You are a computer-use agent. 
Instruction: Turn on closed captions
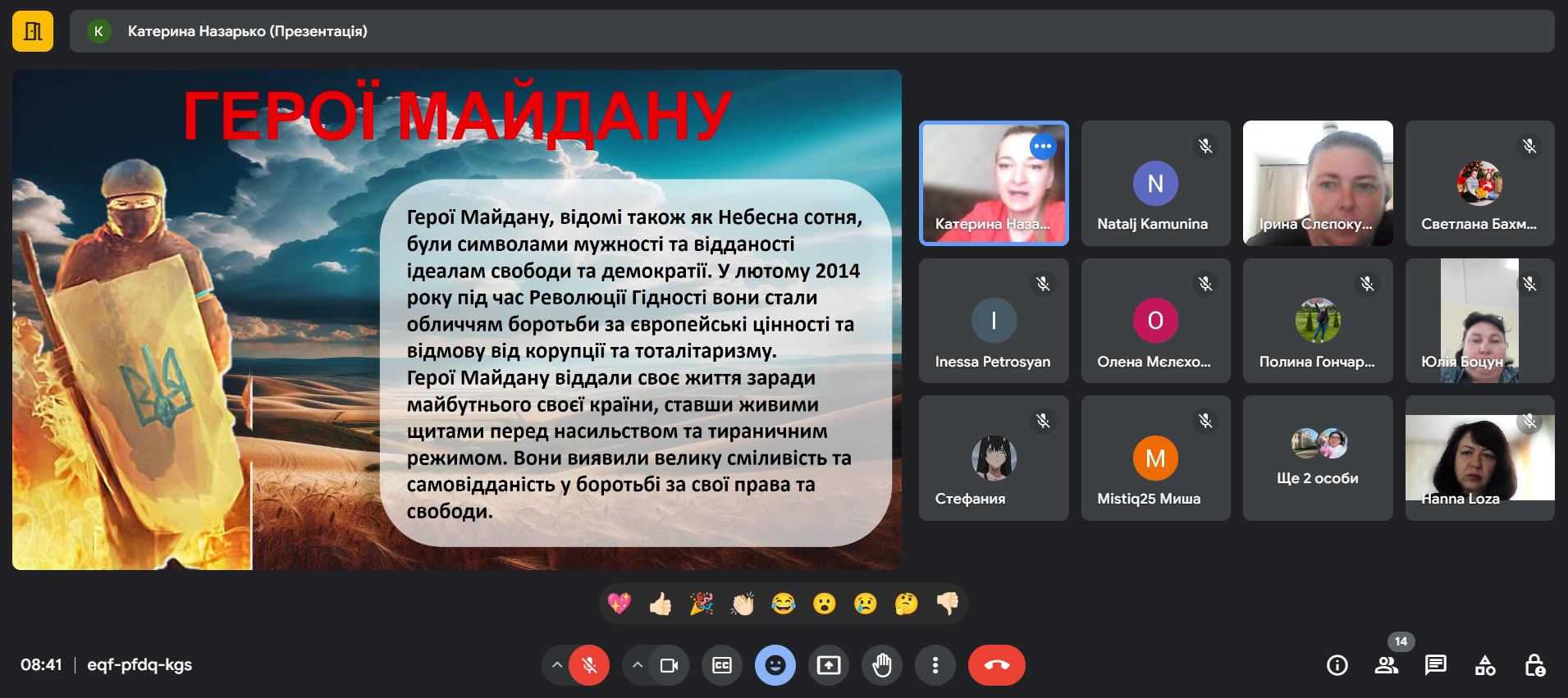point(722,665)
